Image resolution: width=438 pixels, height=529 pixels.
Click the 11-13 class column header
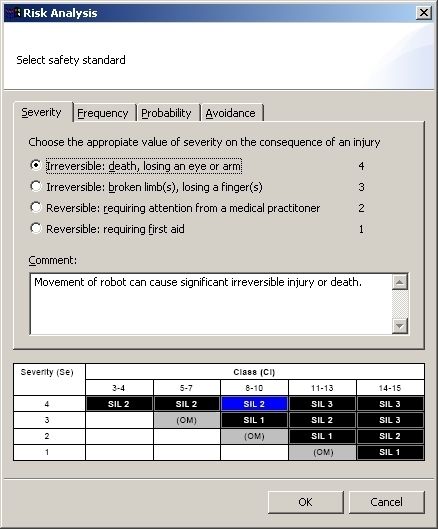322,388
